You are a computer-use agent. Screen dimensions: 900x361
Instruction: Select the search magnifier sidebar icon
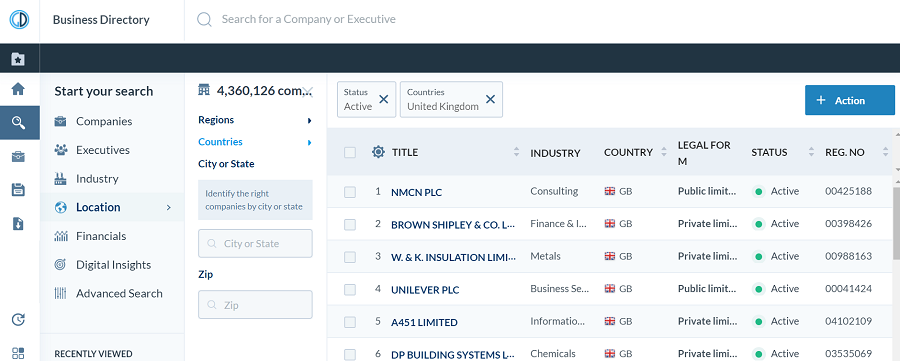(x=18, y=122)
